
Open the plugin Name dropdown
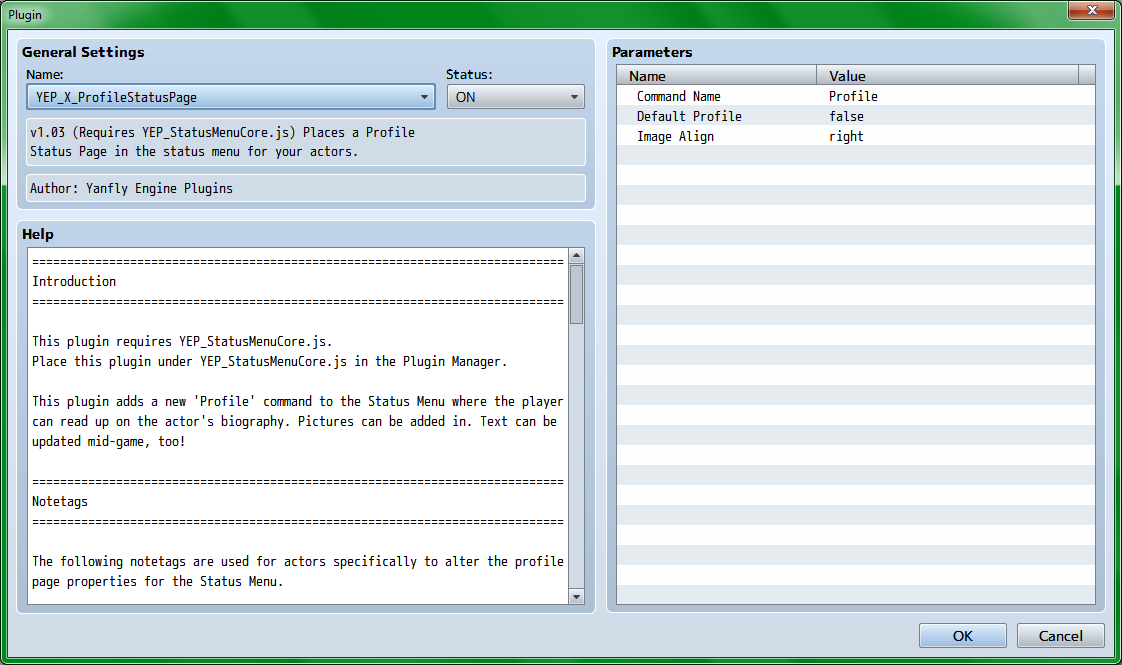[x=230, y=97]
